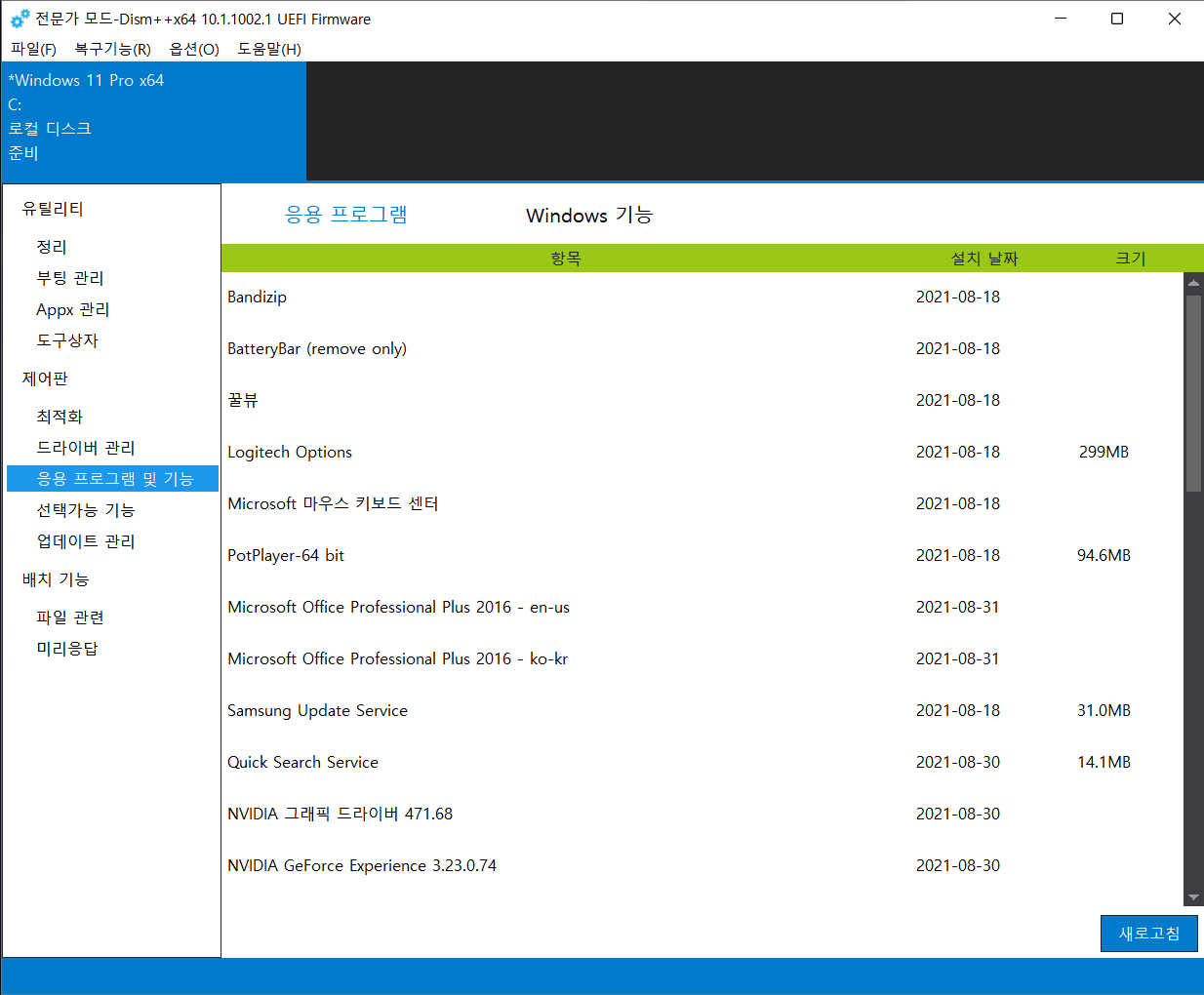
Task: Sort by the 크기 column header
Action: click(x=1131, y=259)
